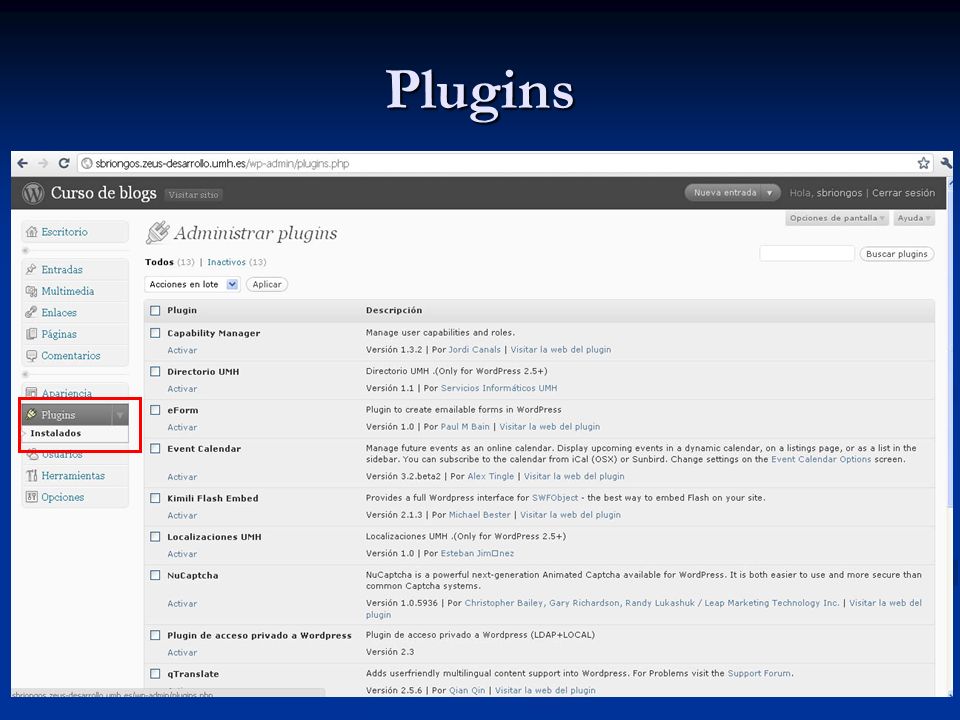Image resolution: width=960 pixels, height=720 pixels.
Task: Focus the plugin search input field
Action: [x=806, y=253]
